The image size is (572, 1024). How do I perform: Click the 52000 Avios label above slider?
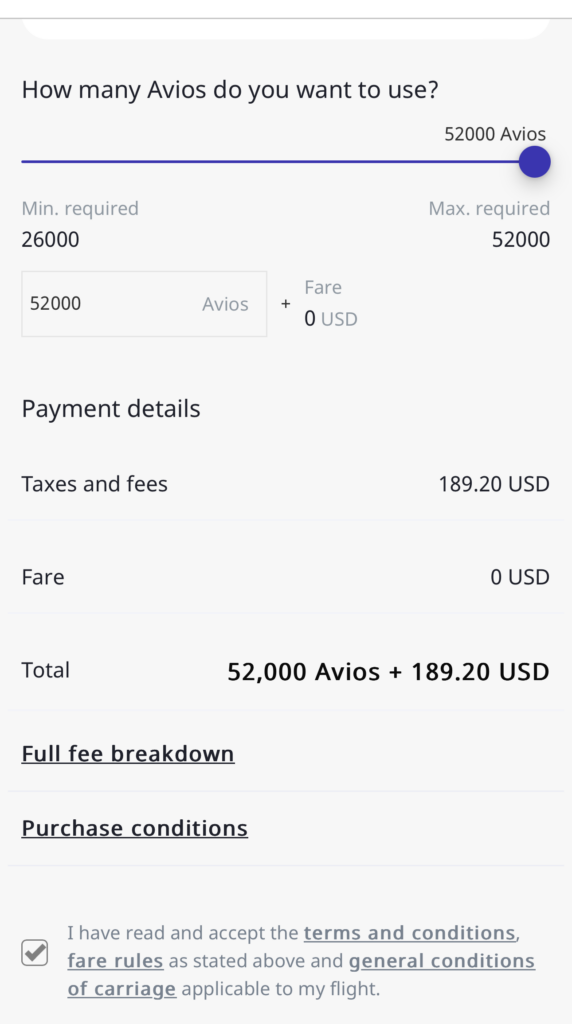click(x=495, y=134)
